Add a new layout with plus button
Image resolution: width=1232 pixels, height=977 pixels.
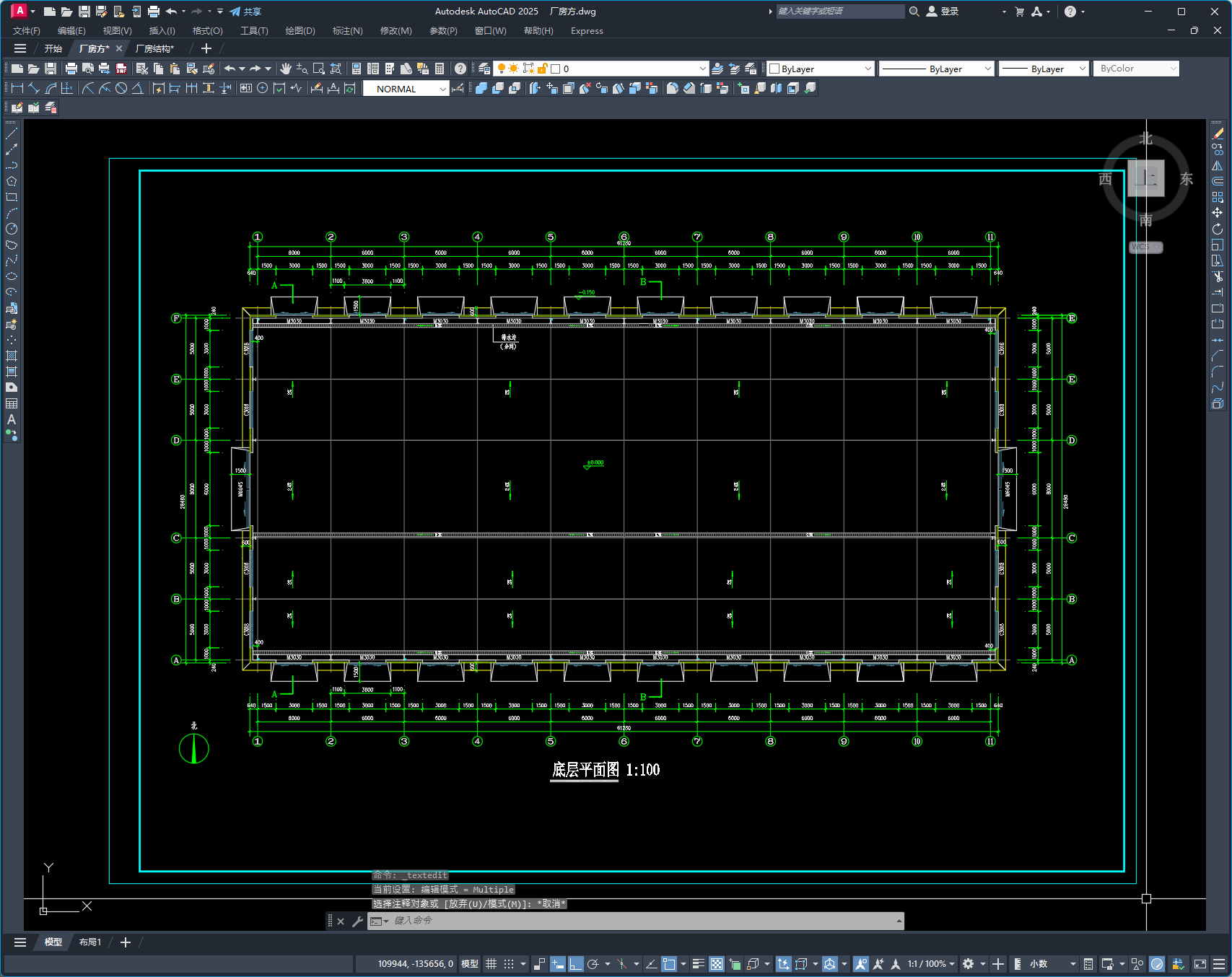125,942
